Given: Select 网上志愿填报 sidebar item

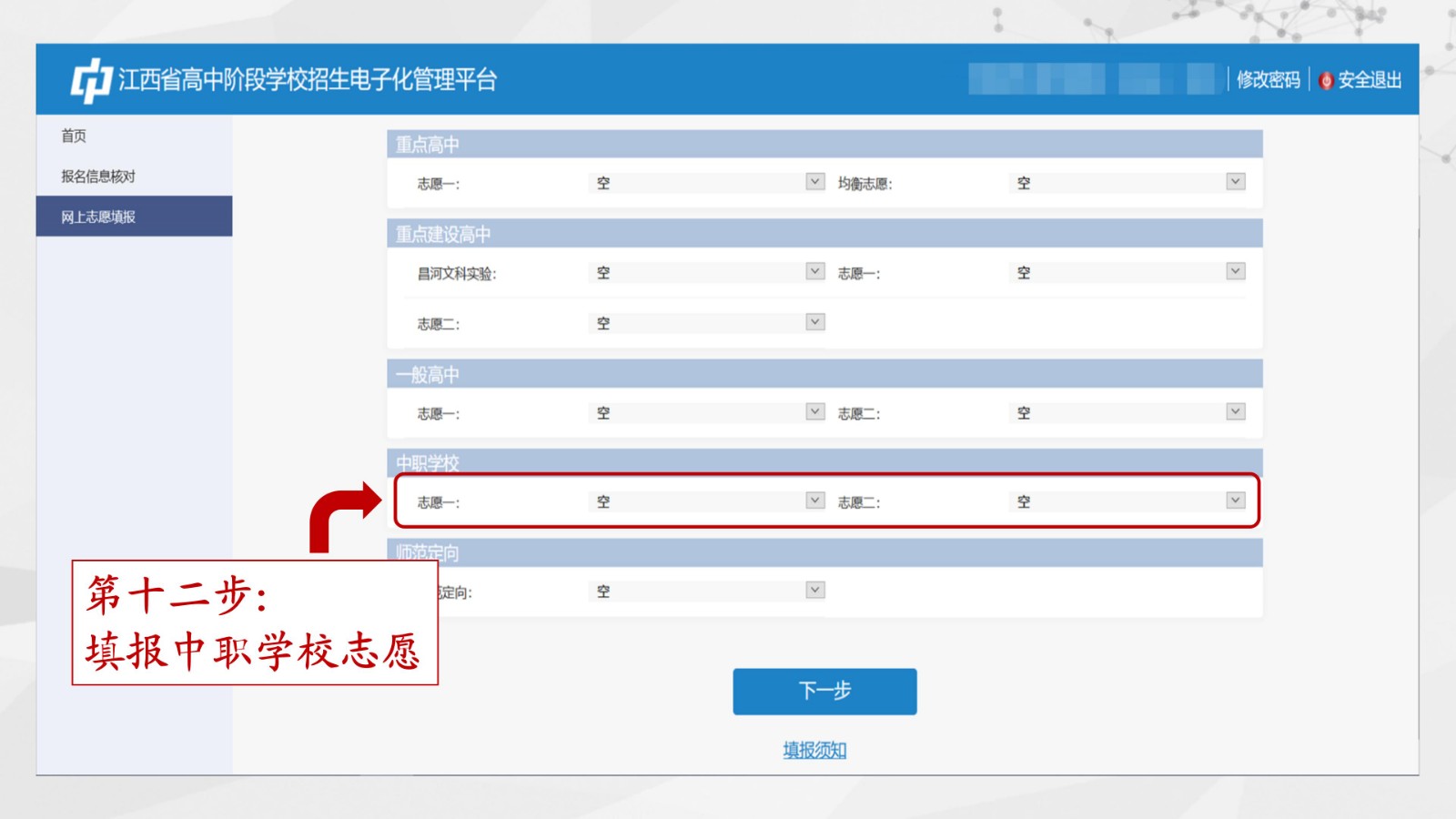Looking at the screenshot, I should (x=98, y=217).
